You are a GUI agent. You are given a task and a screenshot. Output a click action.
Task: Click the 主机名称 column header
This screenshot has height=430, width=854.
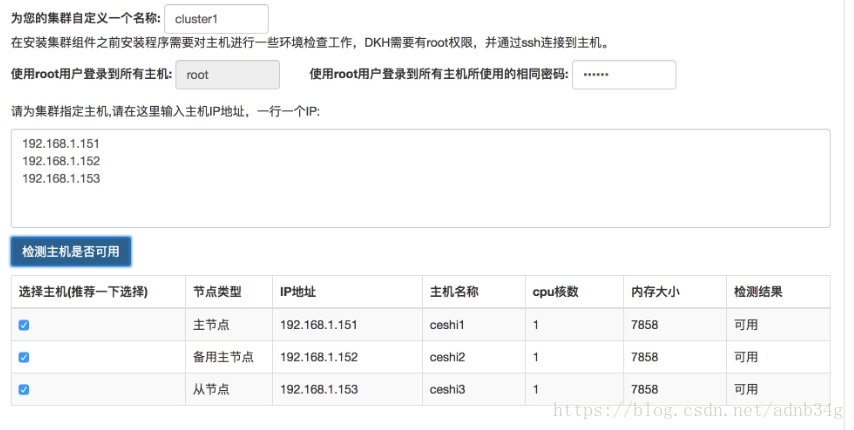point(454,292)
